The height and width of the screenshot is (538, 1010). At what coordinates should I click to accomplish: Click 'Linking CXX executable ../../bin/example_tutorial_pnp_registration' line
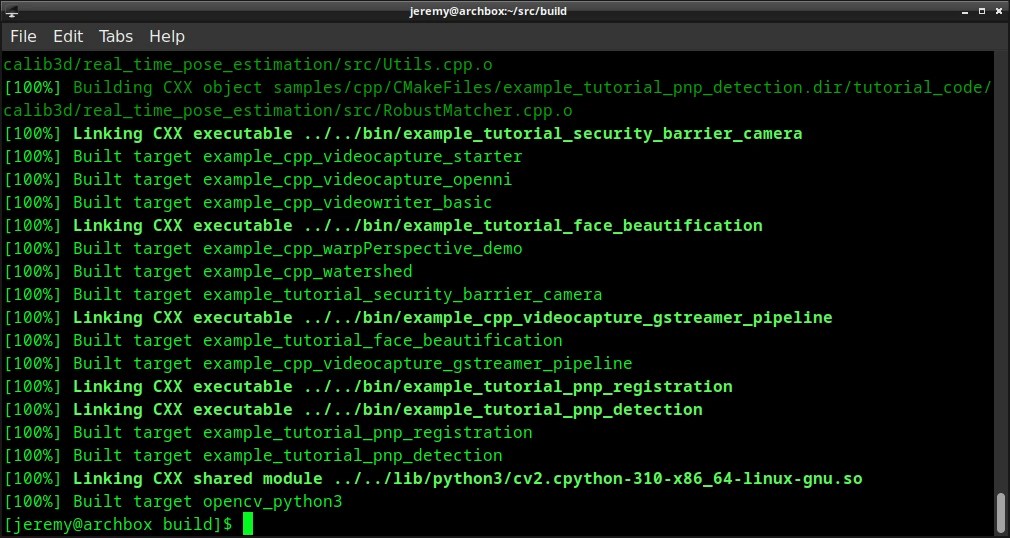(x=368, y=387)
